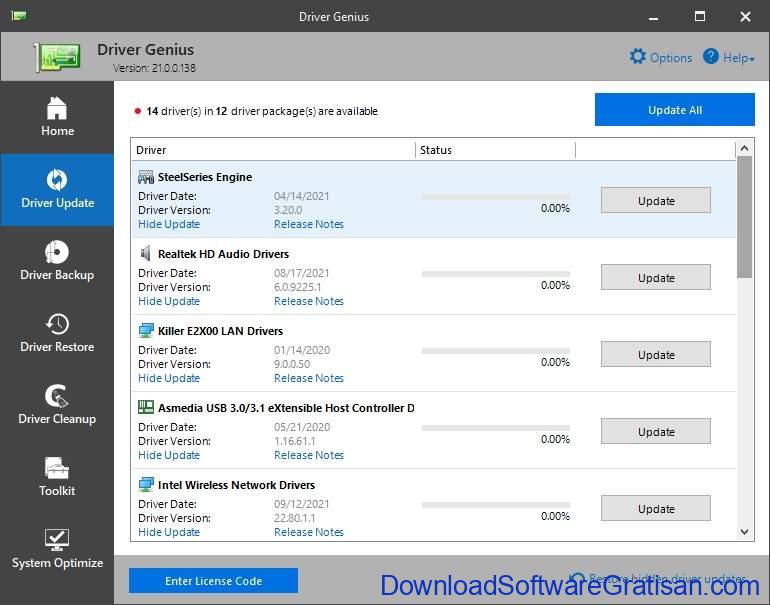Select the Killer E2X00 LAN Drivers title

(x=220, y=331)
